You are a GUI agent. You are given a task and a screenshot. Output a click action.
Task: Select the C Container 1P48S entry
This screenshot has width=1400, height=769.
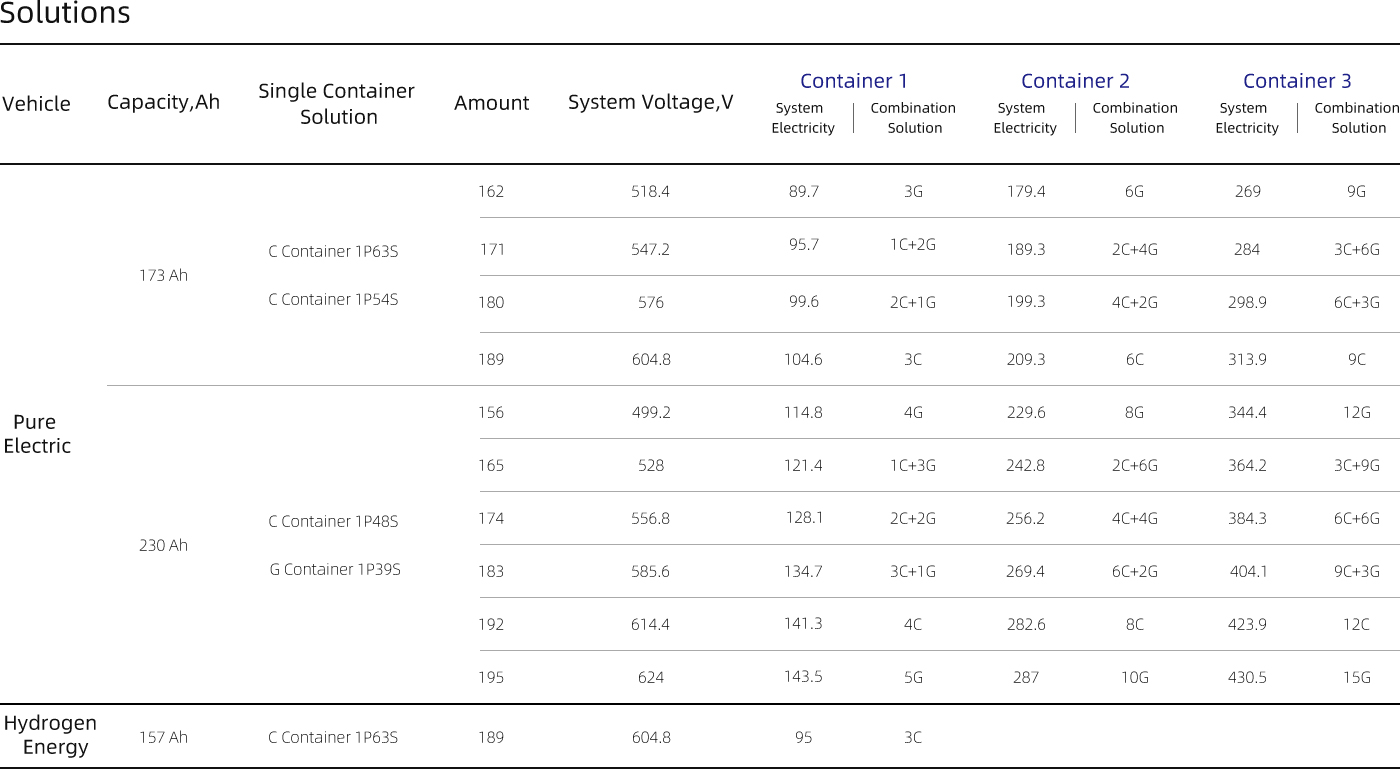[x=333, y=521]
